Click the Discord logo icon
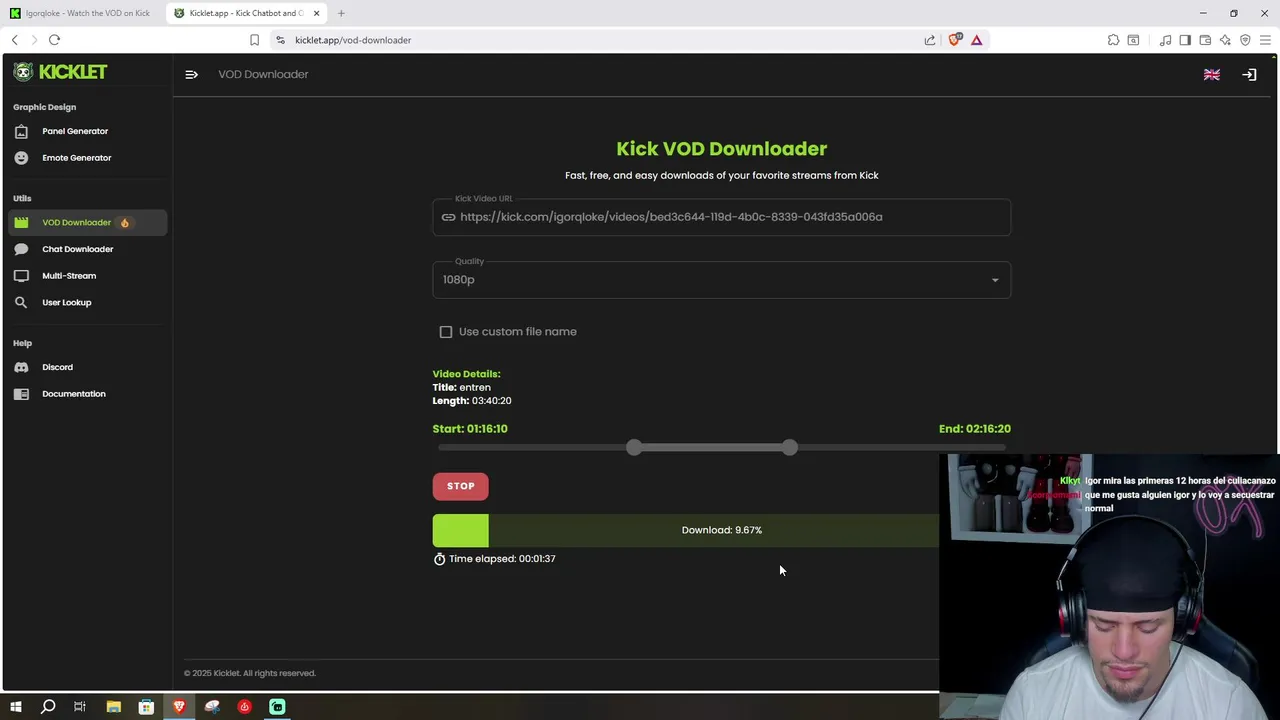1280x720 pixels. 21,367
